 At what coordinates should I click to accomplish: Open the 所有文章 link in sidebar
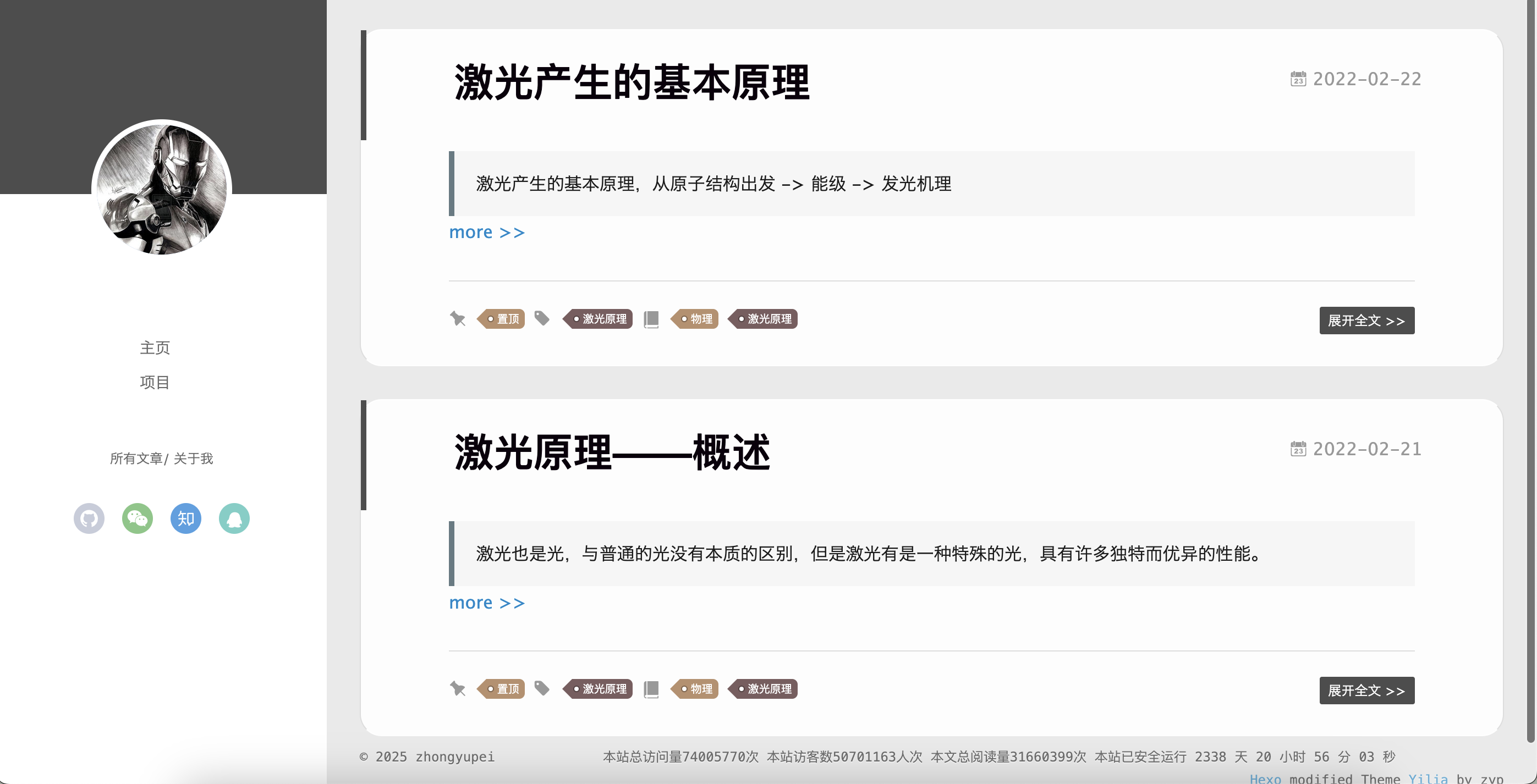click(x=135, y=458)
